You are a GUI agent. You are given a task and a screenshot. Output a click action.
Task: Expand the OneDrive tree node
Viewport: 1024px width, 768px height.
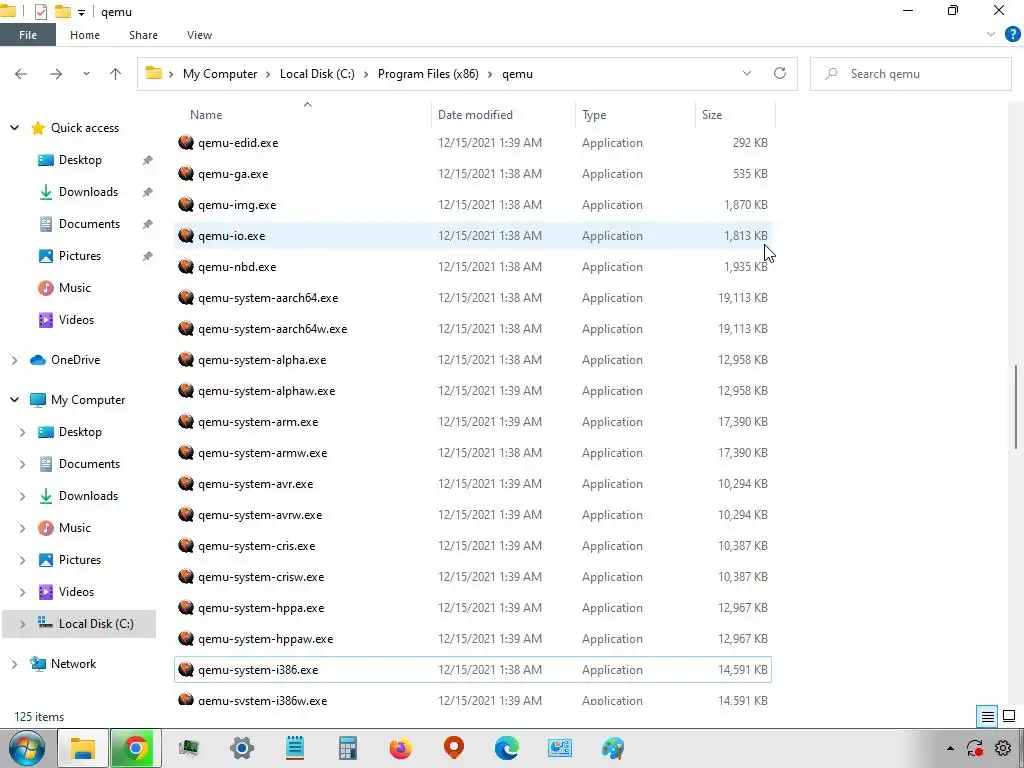(x=14, y=360)
